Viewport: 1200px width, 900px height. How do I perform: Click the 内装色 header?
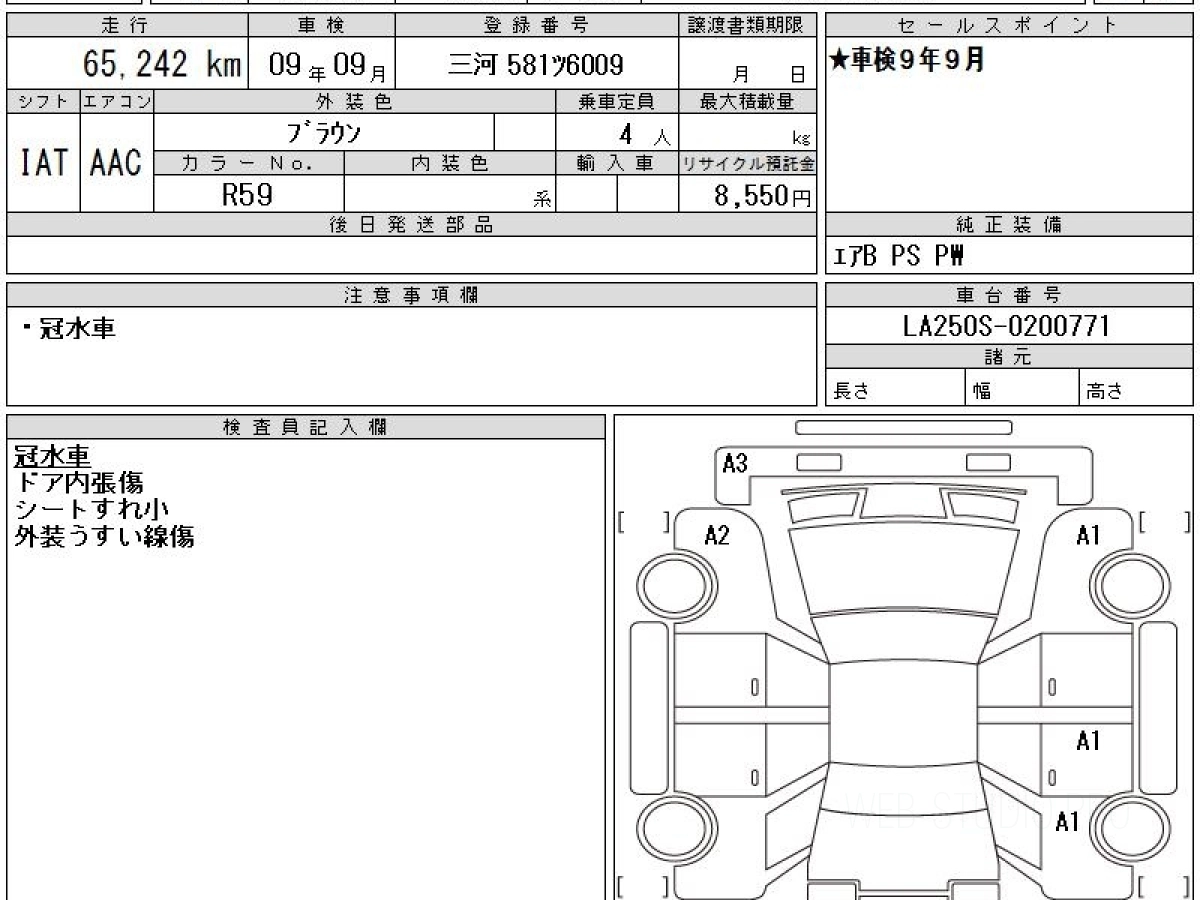[450, 164]
